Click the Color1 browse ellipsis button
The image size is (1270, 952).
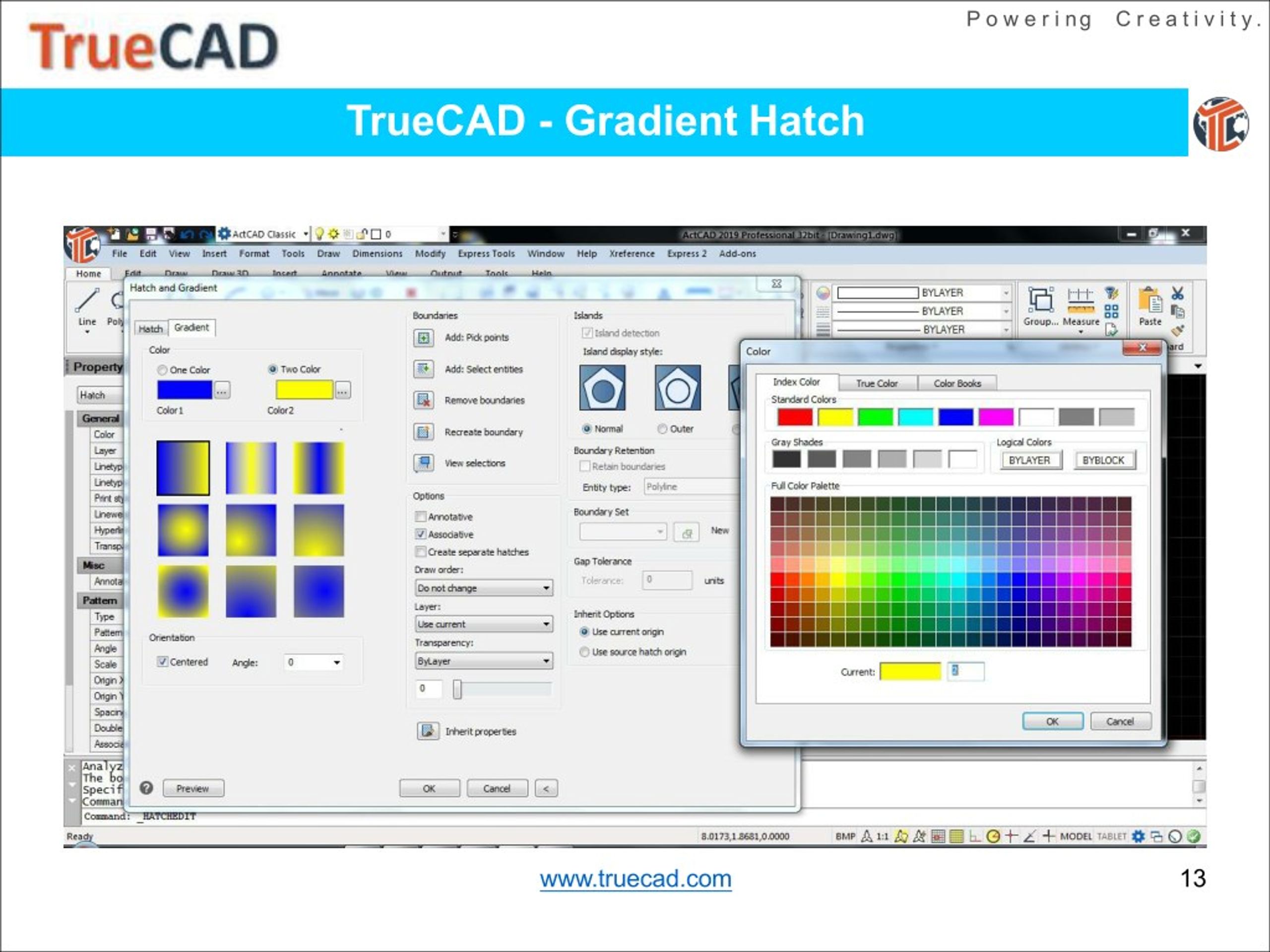pyautogui.click(x=222, y=391)
